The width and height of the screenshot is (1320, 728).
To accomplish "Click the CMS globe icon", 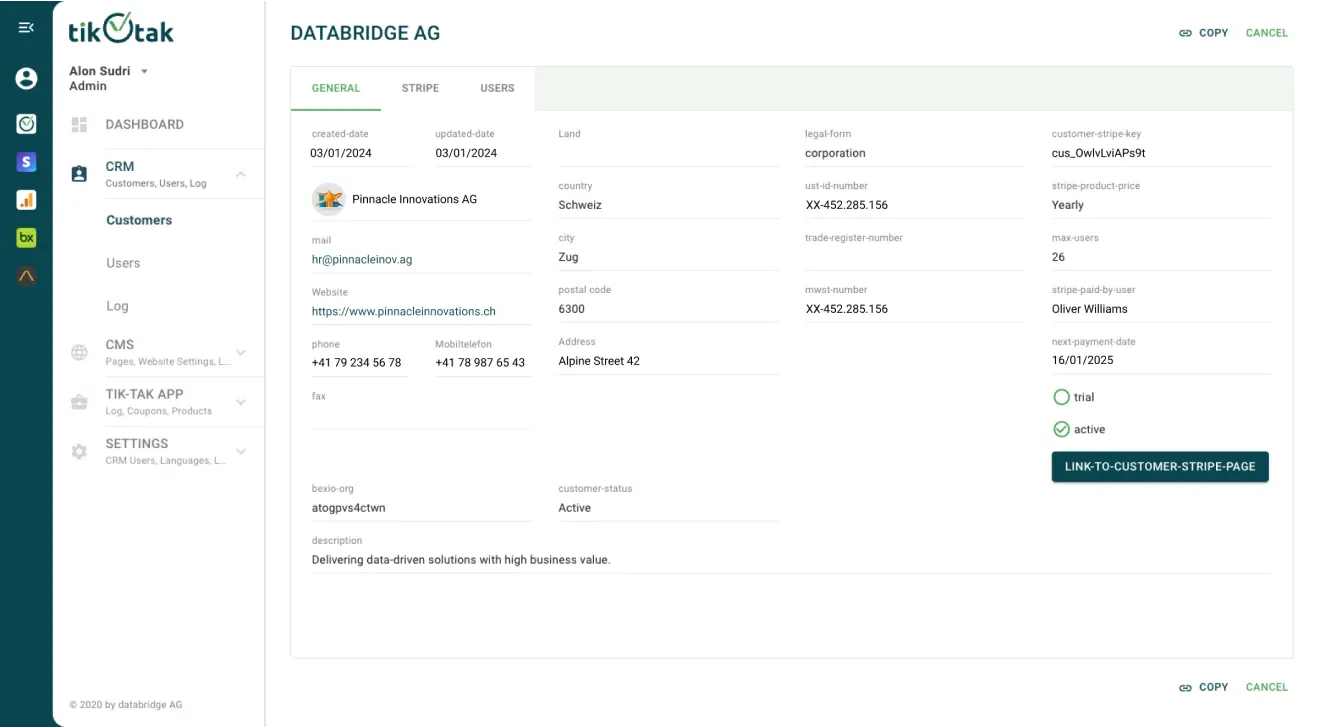I will (80, 352).
